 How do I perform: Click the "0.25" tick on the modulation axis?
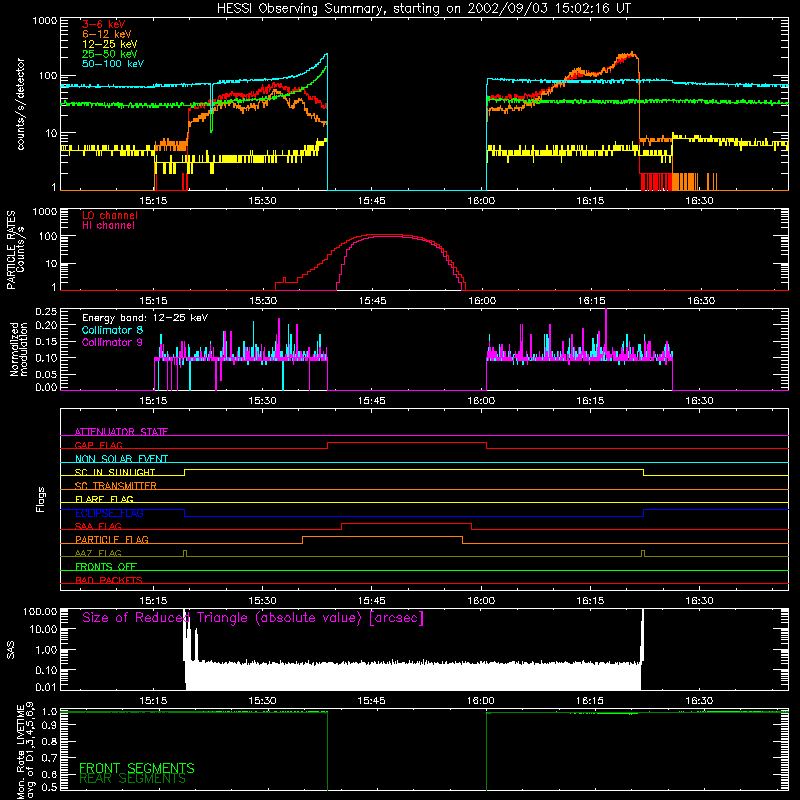pyautogui.click(x=46, y=312)
